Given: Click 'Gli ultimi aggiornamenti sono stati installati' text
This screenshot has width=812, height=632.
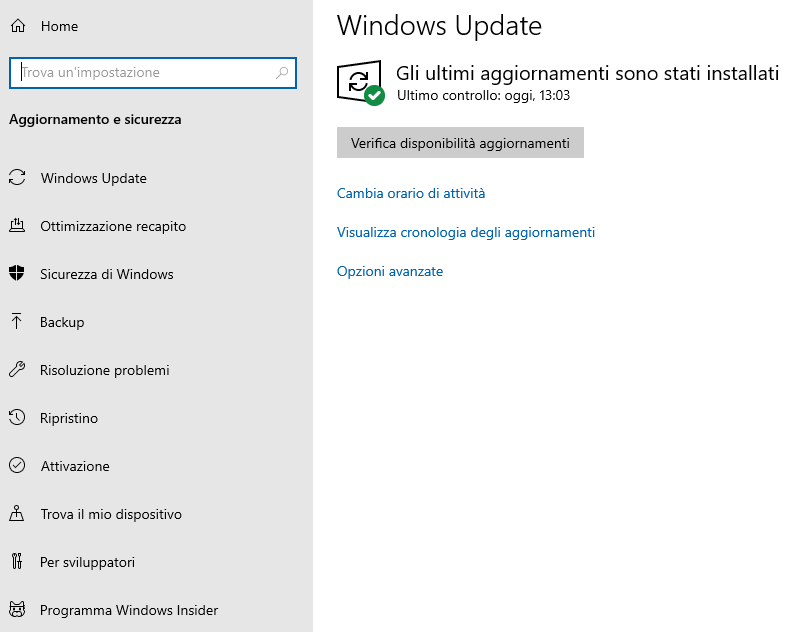Looking at the screenshot, I should pos(587,74).
